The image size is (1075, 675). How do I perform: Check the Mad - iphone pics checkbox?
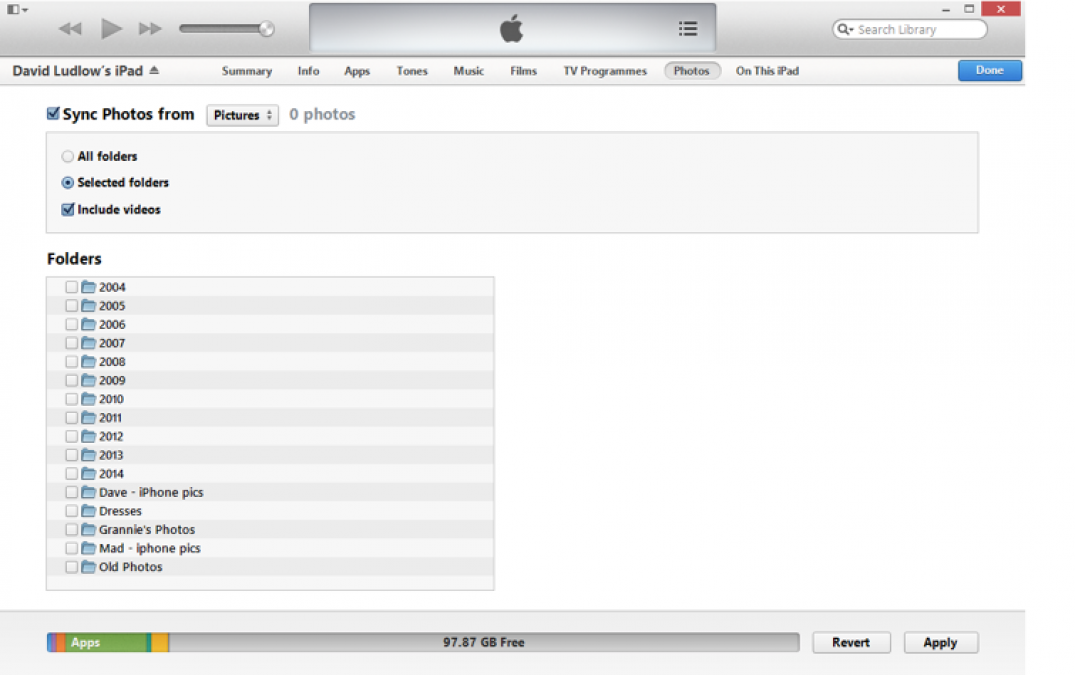[71, 548]
